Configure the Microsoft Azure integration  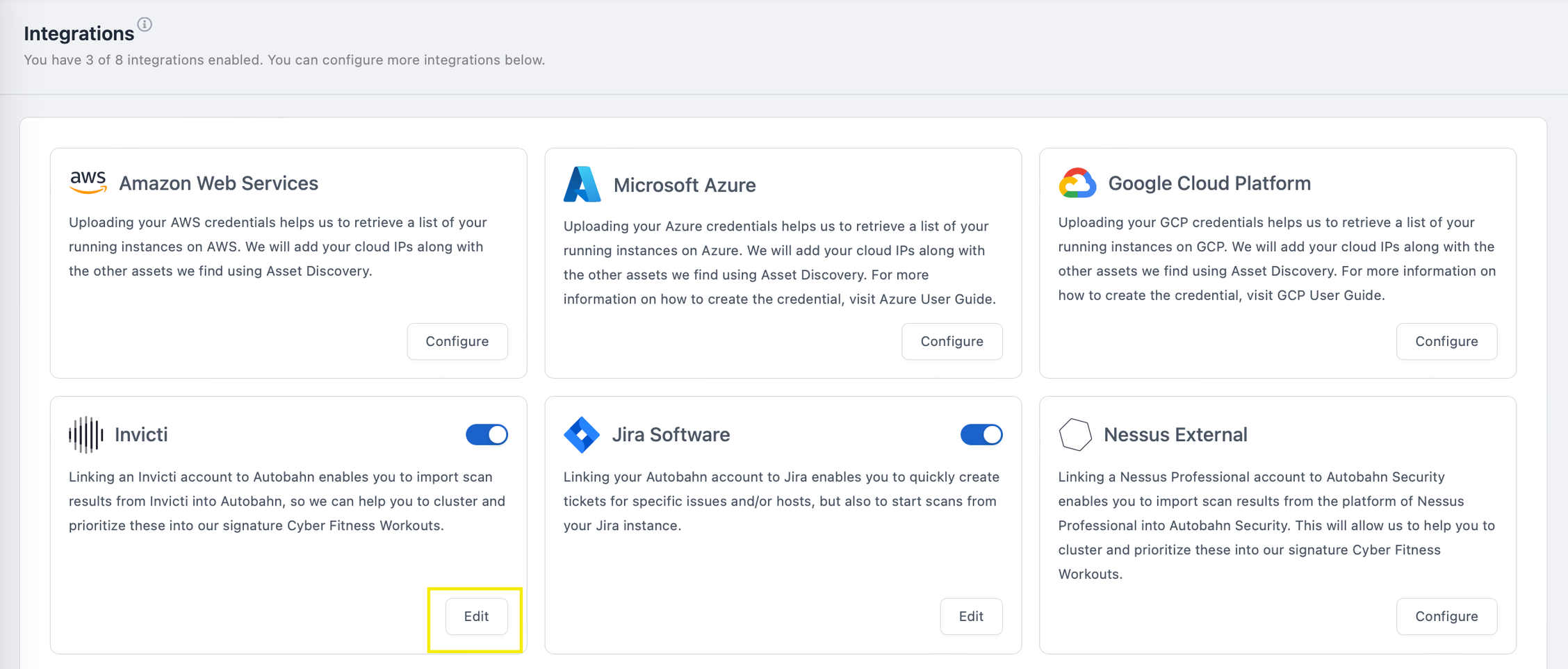coord(952,341)
